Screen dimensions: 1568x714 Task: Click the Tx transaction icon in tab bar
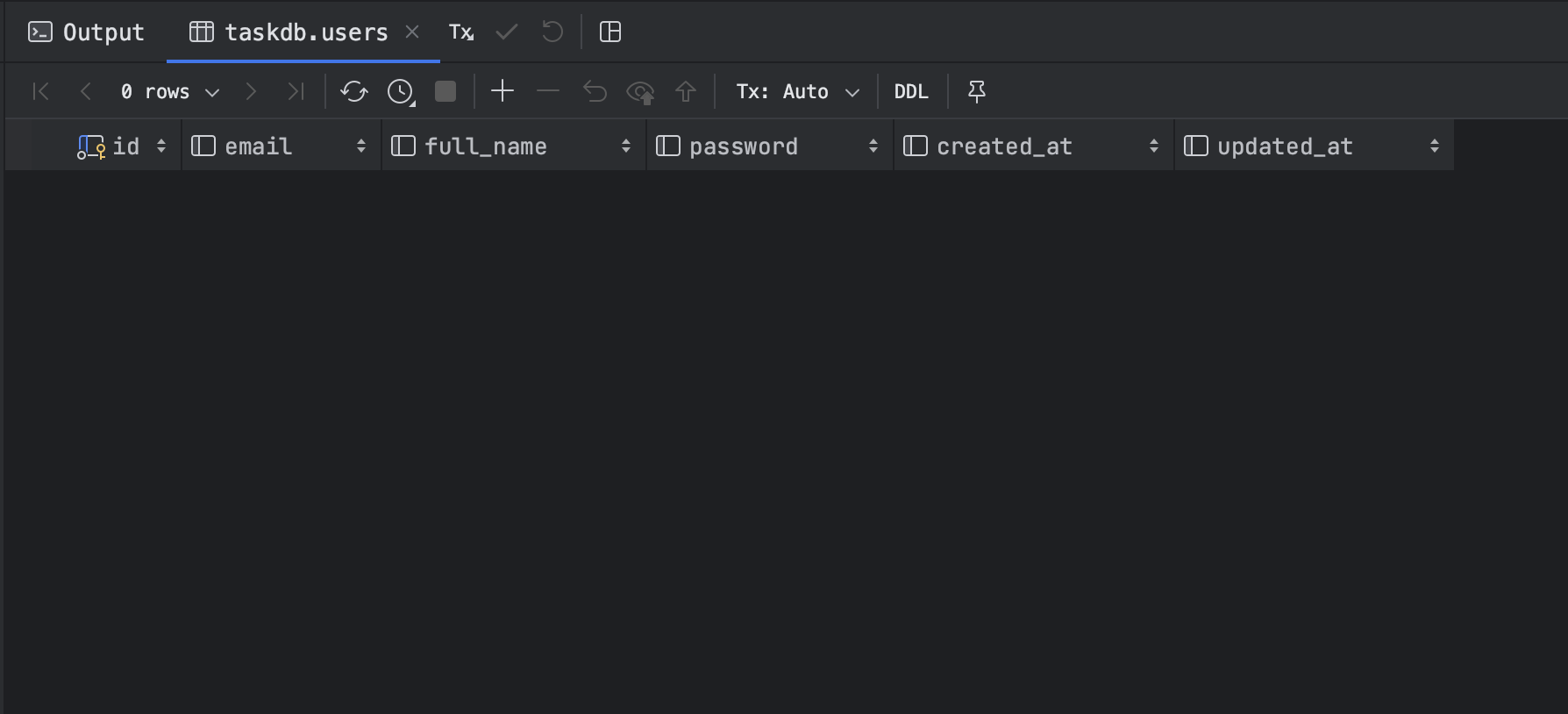(x=461, y=32)
